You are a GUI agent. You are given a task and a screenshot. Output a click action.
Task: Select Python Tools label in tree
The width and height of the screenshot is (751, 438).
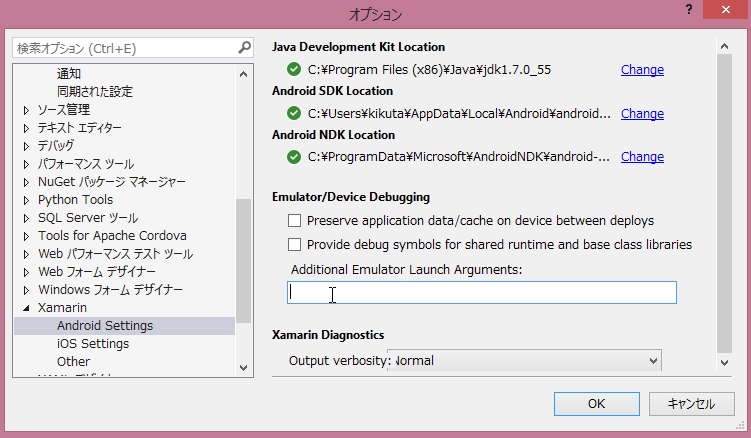coord(76,199)
